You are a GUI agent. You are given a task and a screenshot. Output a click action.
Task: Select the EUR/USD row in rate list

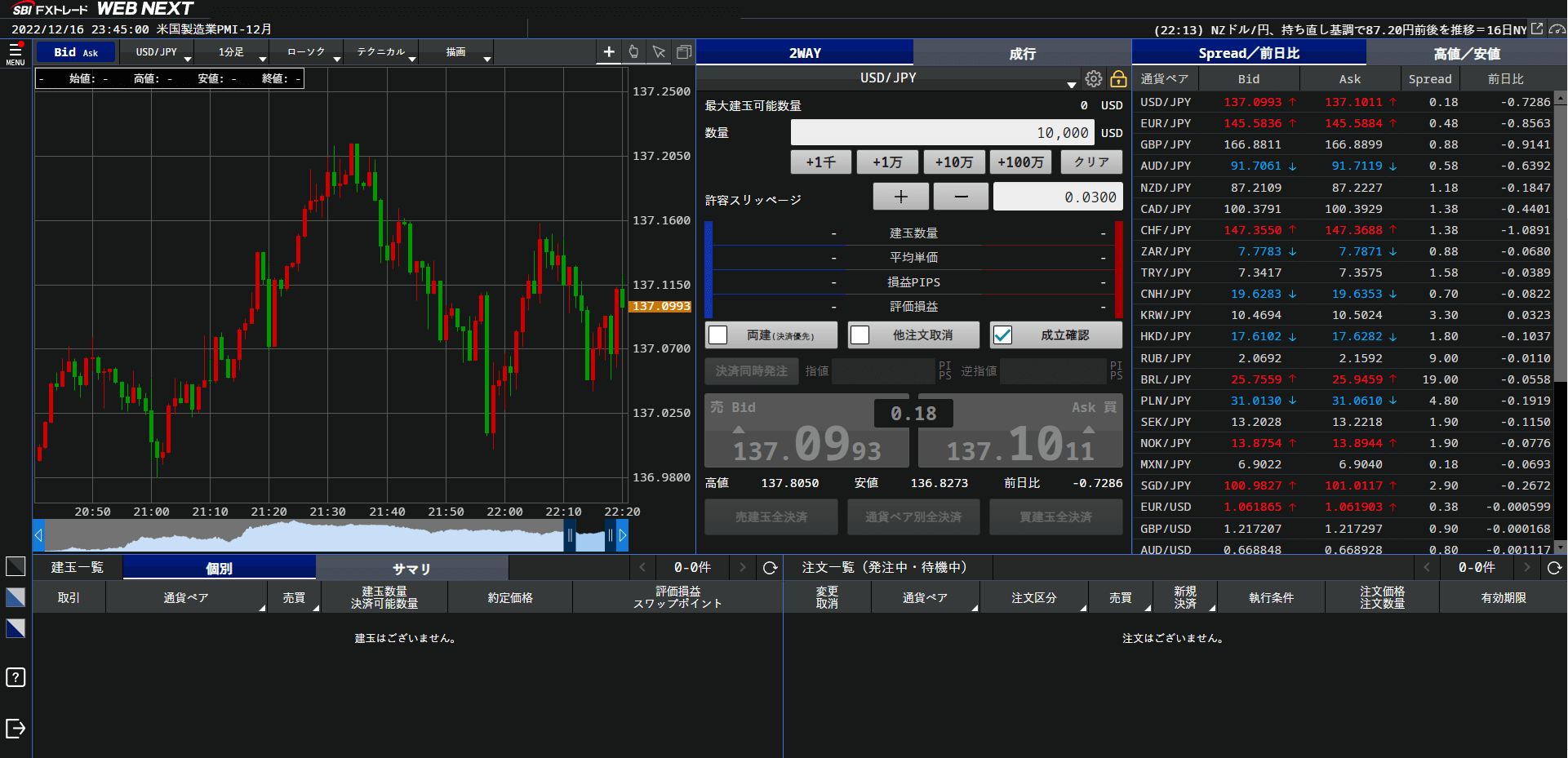[1343, 507]
